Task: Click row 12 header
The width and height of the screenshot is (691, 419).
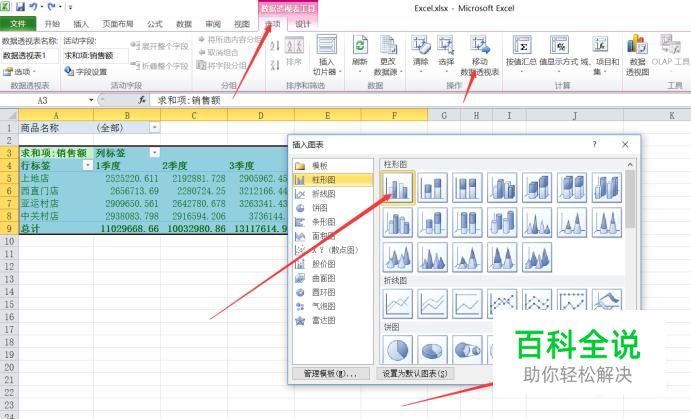Action: [9, 267]
